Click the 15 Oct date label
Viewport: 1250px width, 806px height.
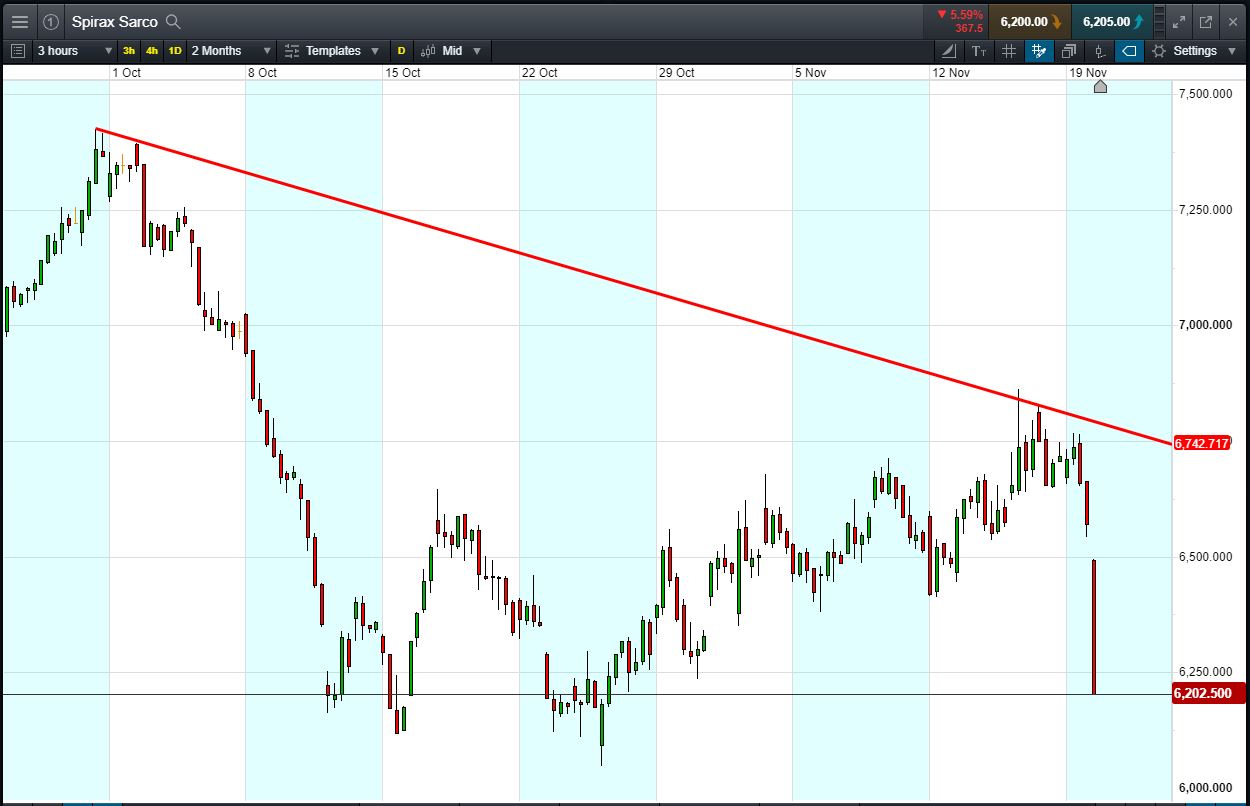click(403, 73)
